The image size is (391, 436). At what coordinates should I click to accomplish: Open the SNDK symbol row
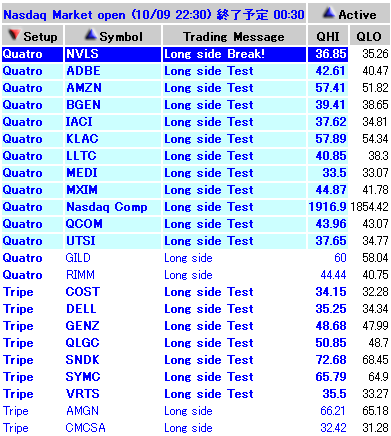point(83,360)
